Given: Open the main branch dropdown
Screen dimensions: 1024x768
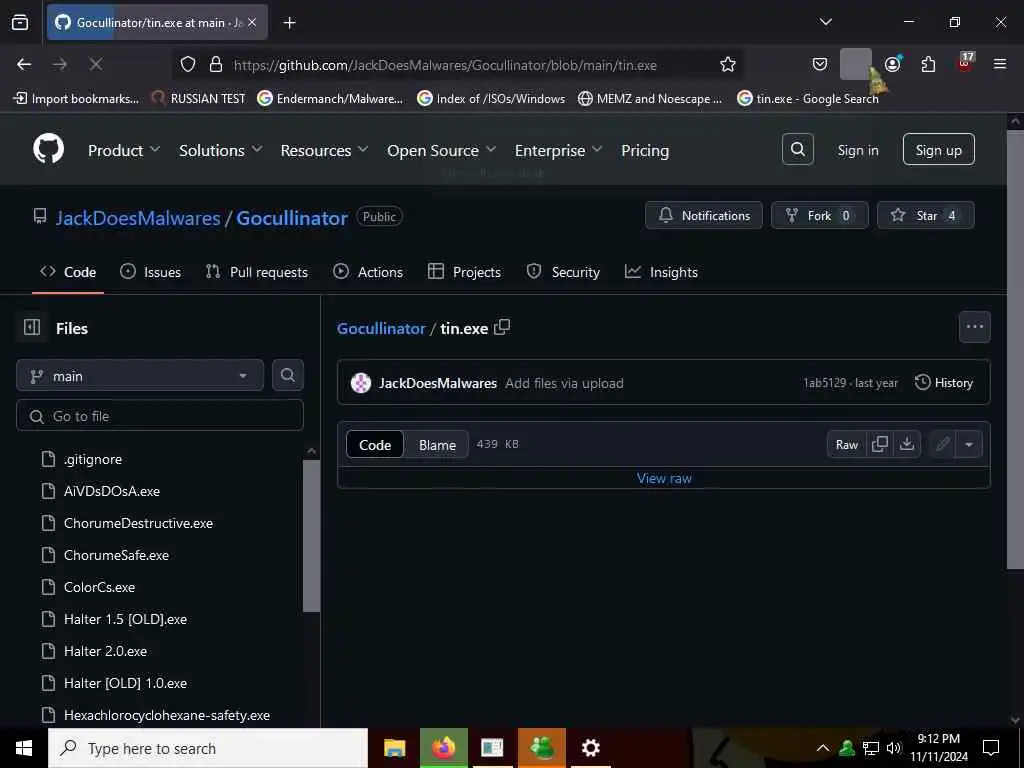Looking at the screenshot, I should point(140,376).
